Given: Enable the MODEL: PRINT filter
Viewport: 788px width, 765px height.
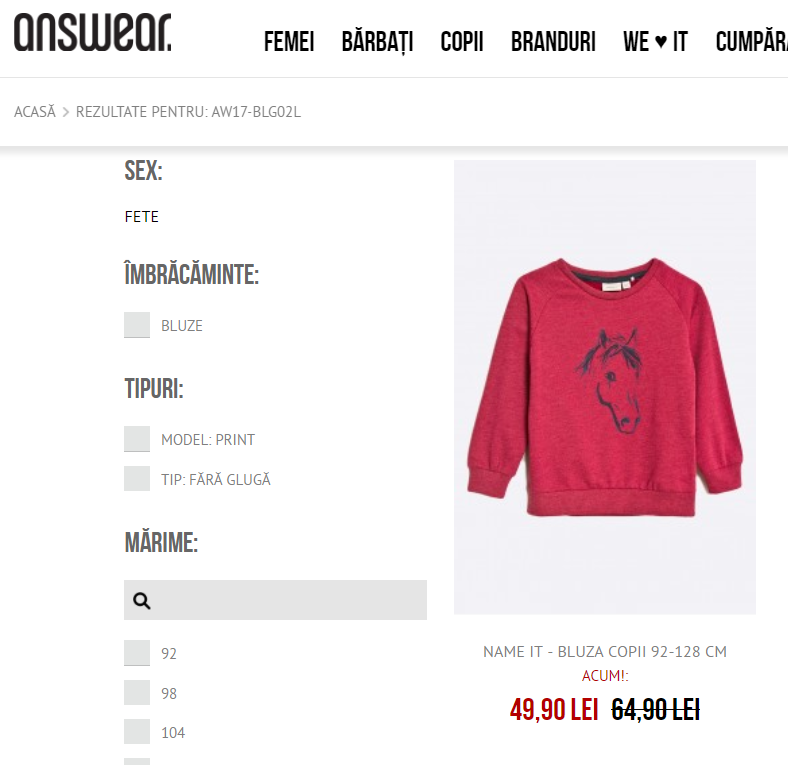Looking at the screenshot, I should pyautogui.click(x=137, y=439).
